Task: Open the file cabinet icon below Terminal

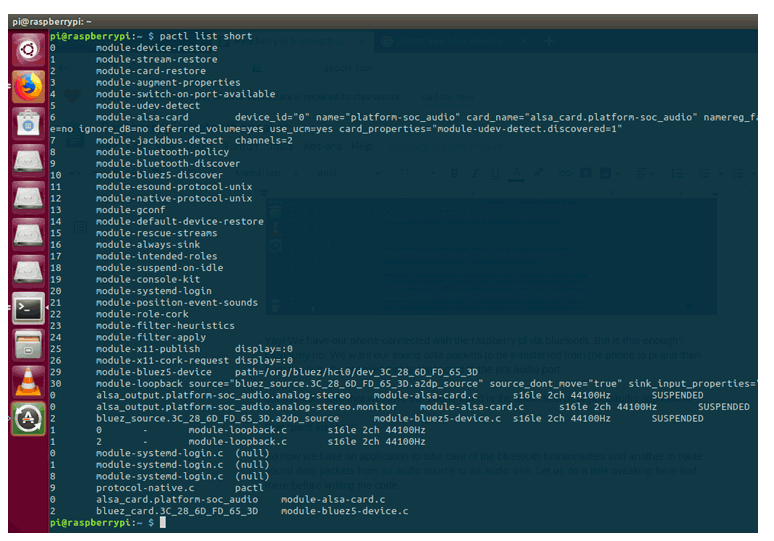Action: point(28,345)
